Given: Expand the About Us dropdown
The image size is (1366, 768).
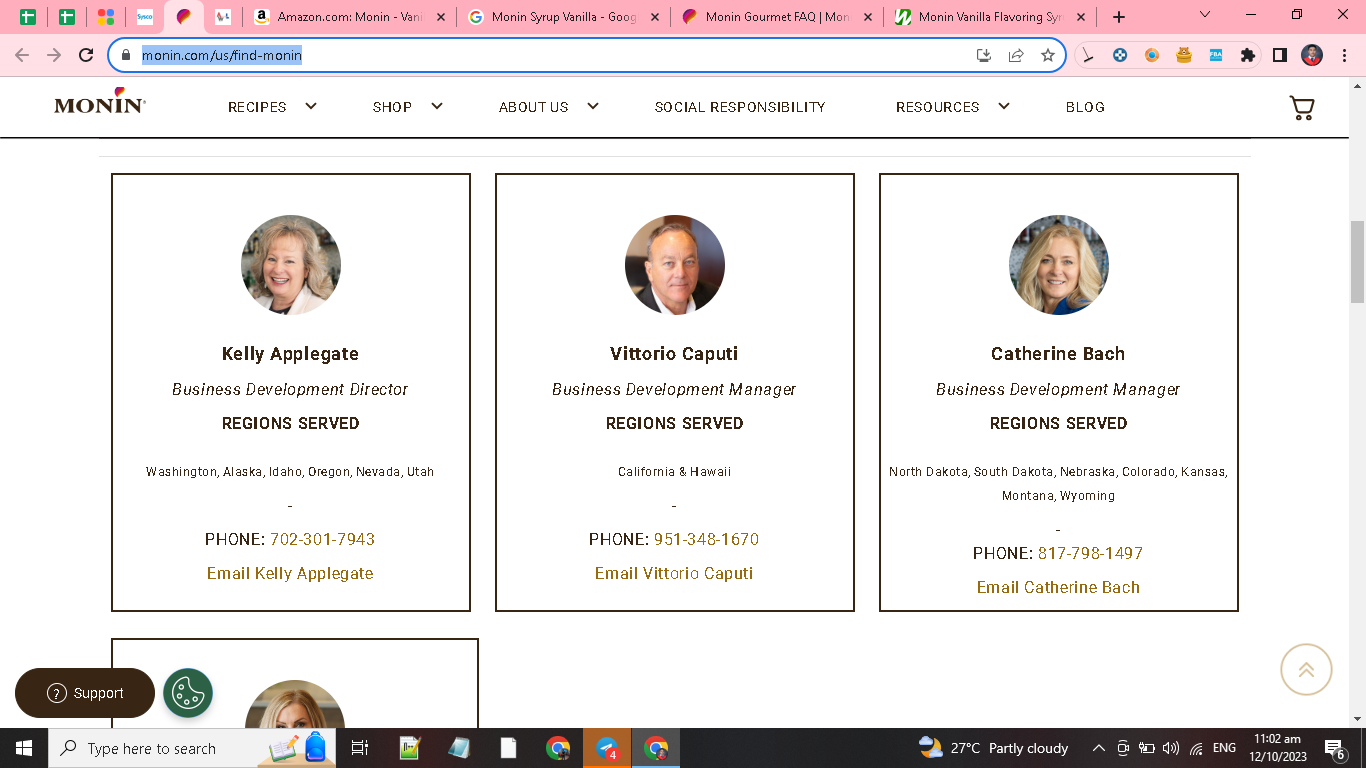Looking at the screenshot, I should [549, 107].
